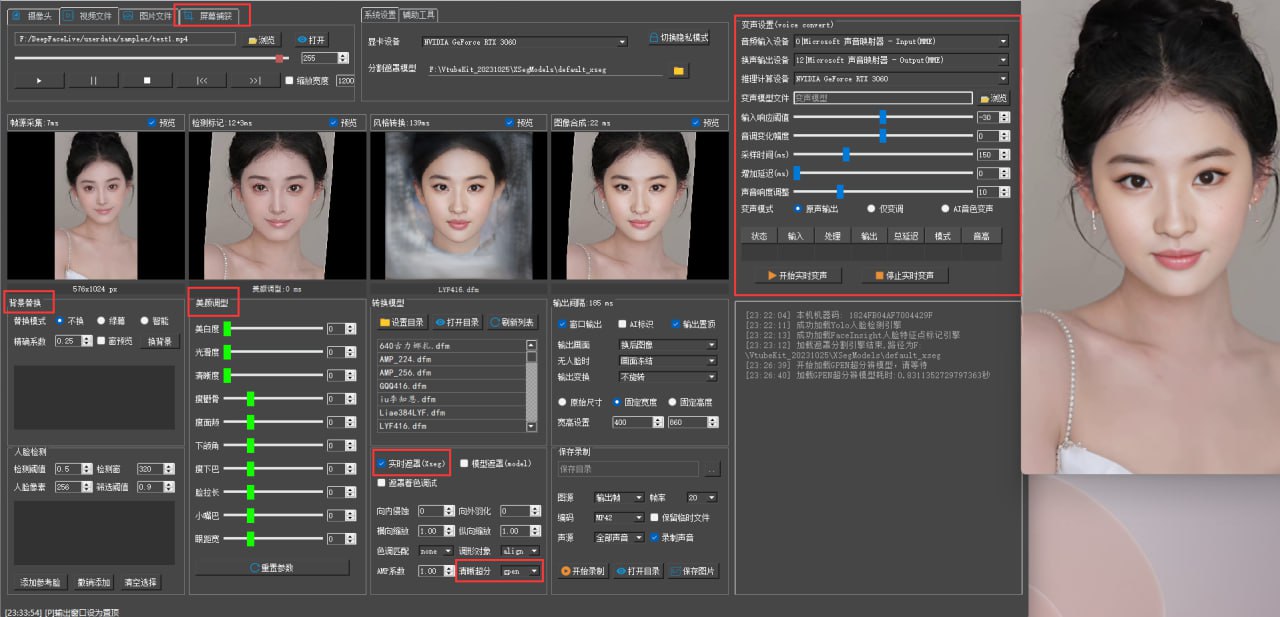
Task: Click 开始实时变声 to start voice conversion
Action: (x=796, y=275)
